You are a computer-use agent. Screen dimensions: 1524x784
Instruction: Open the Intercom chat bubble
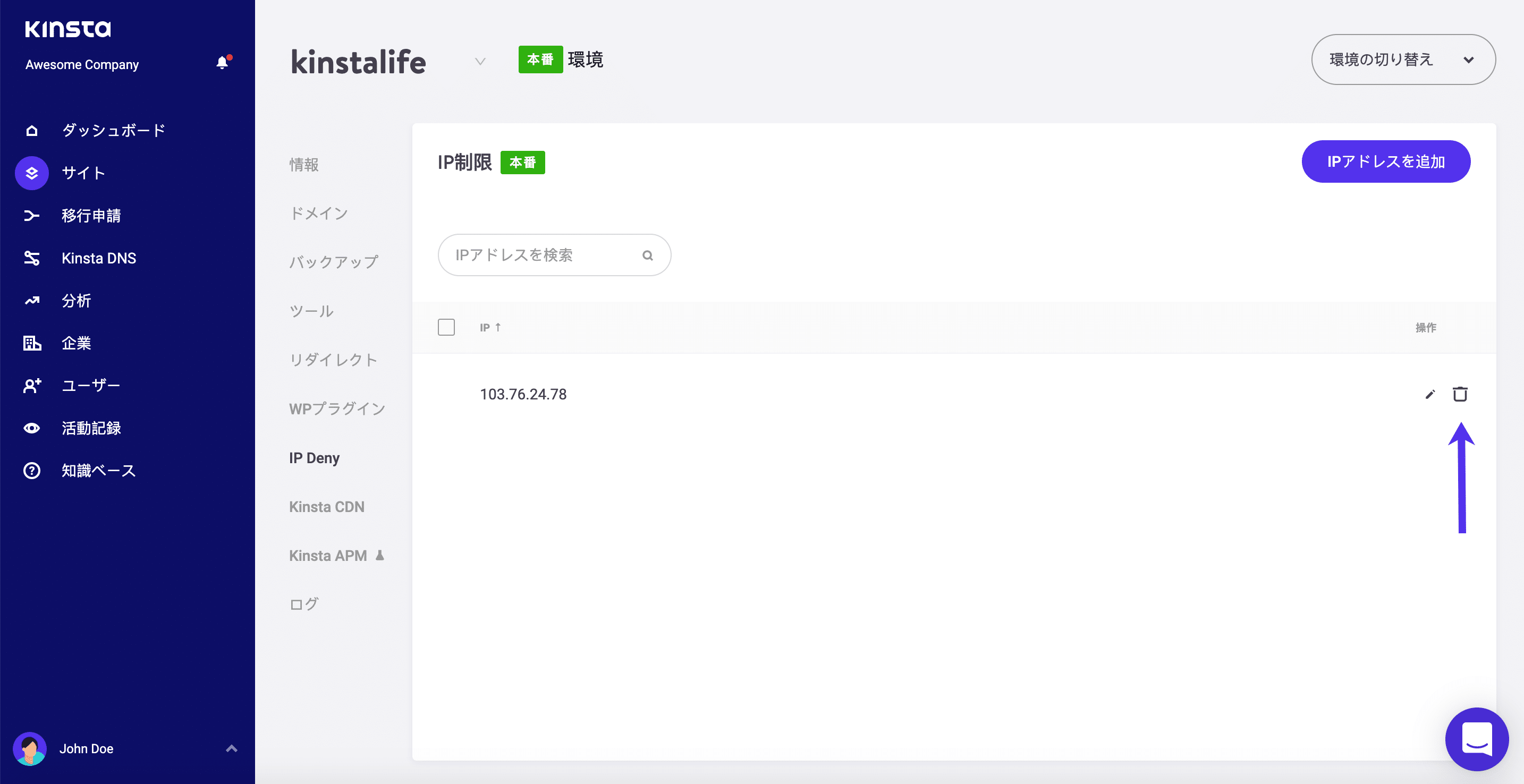pyautogui.click(x=1477, y=739)
